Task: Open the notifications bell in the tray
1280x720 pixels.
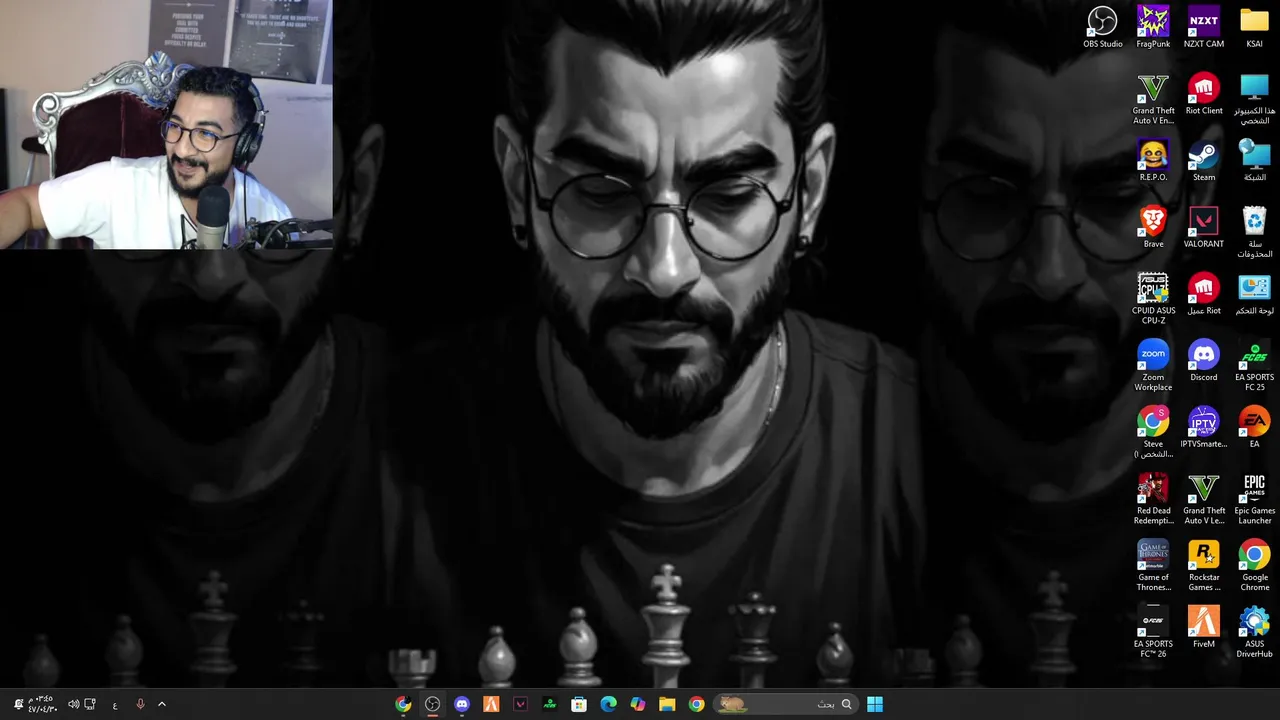Action: click(18, 704)
